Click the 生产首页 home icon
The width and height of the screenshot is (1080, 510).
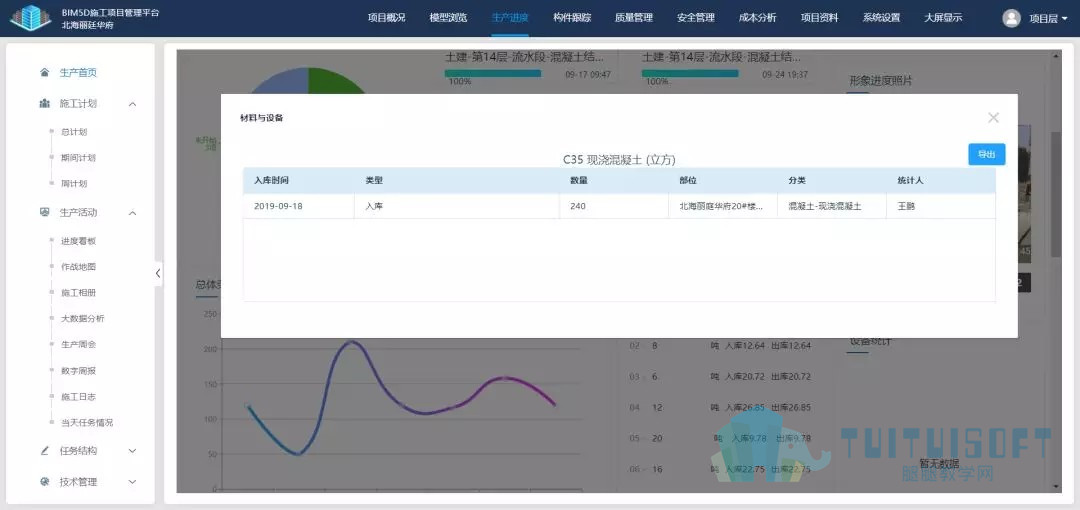[x=45, y=72]
